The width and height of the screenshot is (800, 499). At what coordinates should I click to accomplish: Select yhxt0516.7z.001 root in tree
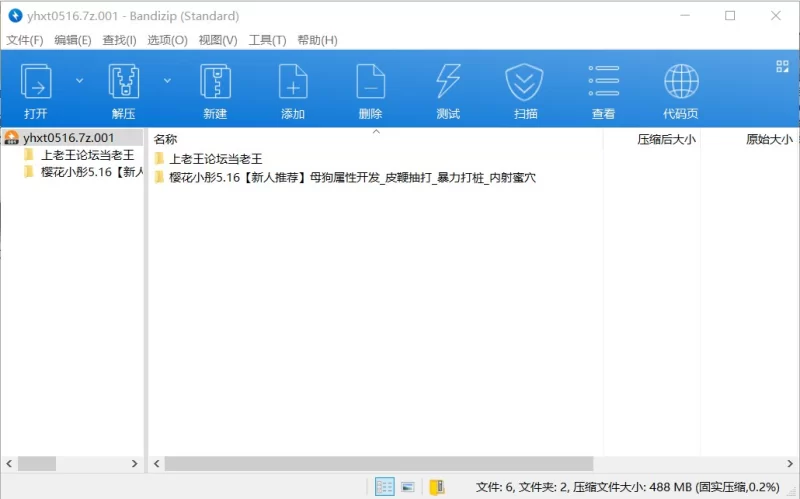click(x=68, y=138)
